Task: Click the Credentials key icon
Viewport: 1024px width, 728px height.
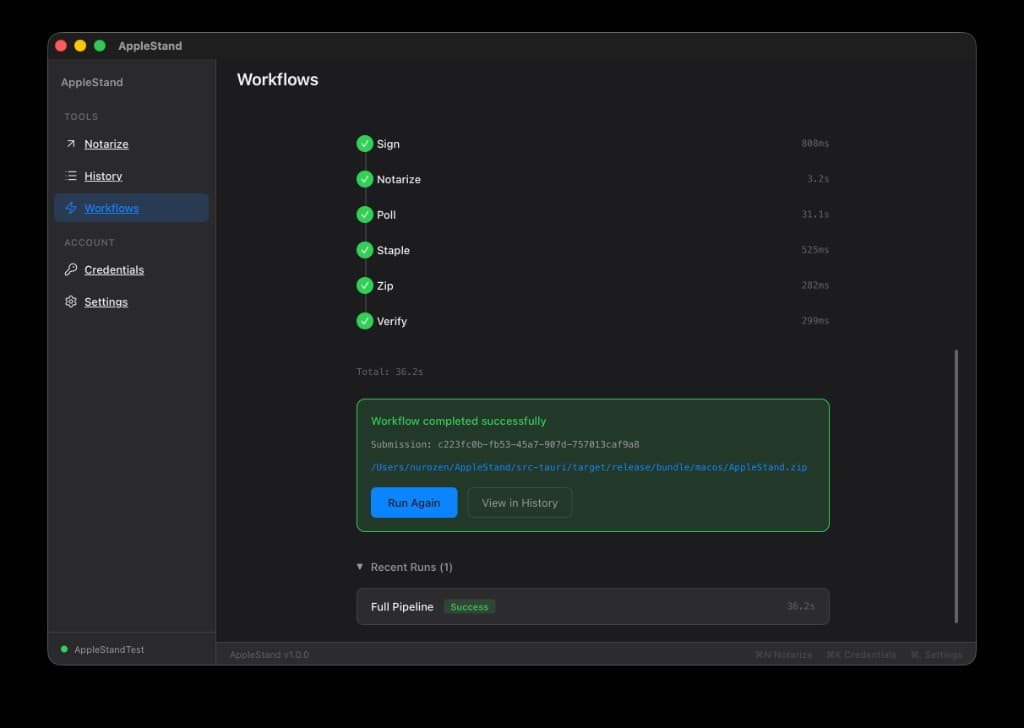Action: (71, 270)
